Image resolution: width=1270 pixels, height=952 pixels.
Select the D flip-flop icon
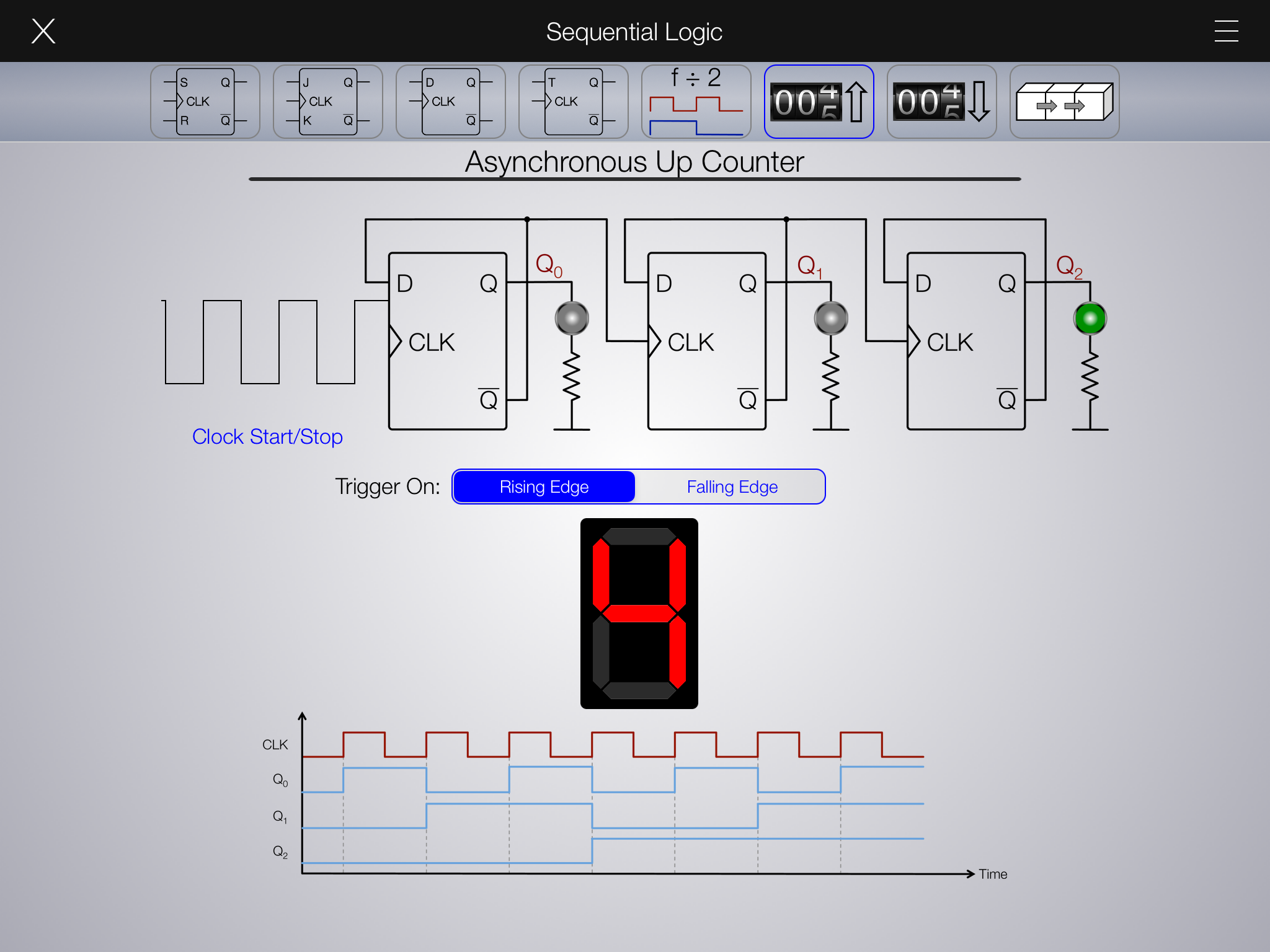[451, 102]
